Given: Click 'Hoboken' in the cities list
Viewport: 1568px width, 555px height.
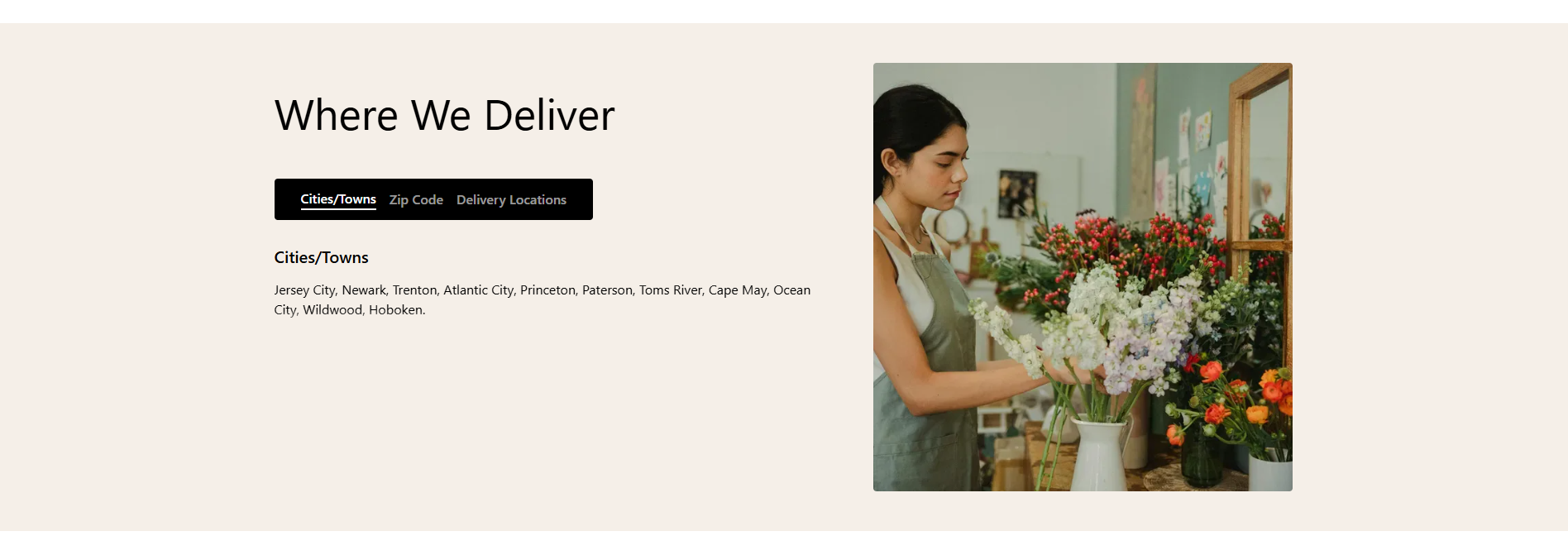Looking at the screenshot, I should pos(395,310).
